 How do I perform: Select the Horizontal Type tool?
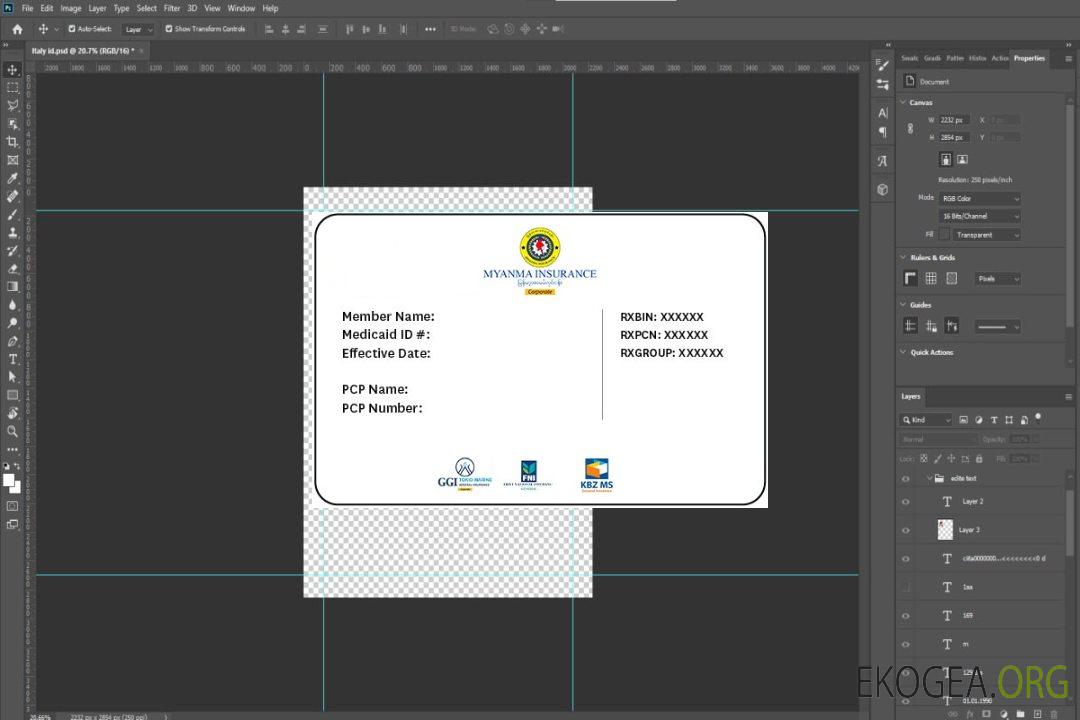pyautogui.click(x=12, y=359)
